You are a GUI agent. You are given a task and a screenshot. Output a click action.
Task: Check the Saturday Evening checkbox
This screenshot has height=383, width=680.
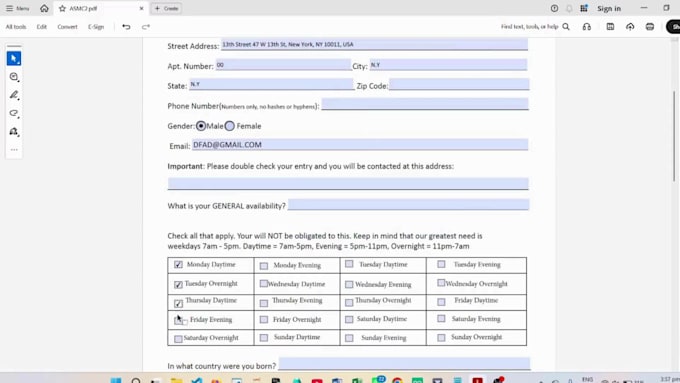pos(441,319)
